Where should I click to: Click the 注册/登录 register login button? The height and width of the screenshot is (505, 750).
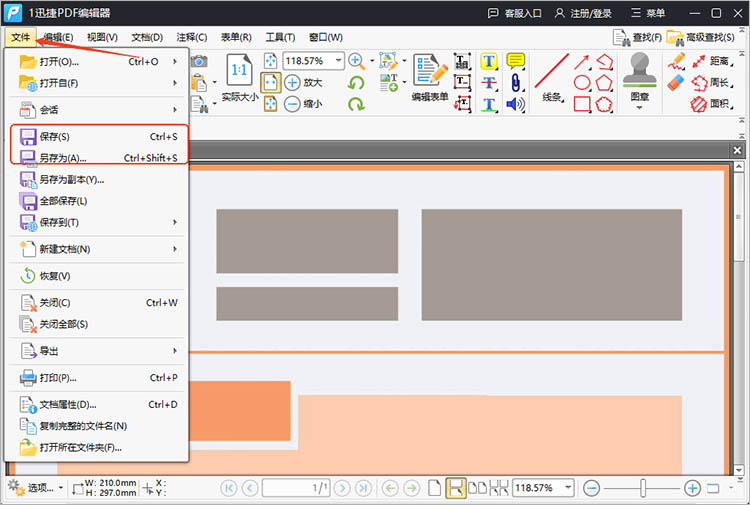coord(584,13)
